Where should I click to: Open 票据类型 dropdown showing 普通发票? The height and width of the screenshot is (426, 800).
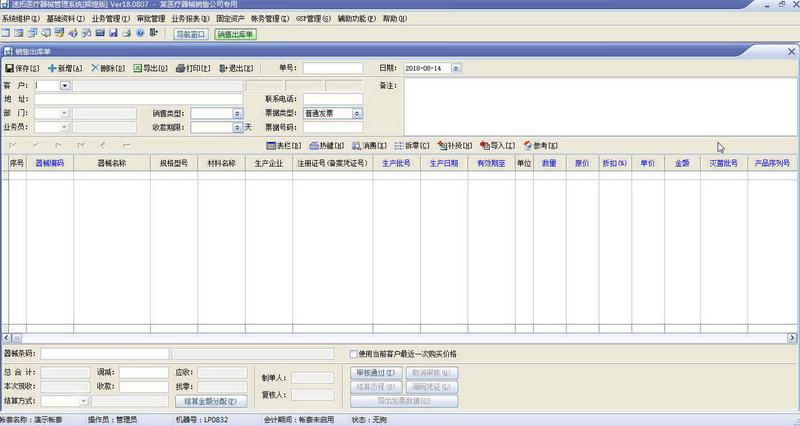(x=357, y=113)
